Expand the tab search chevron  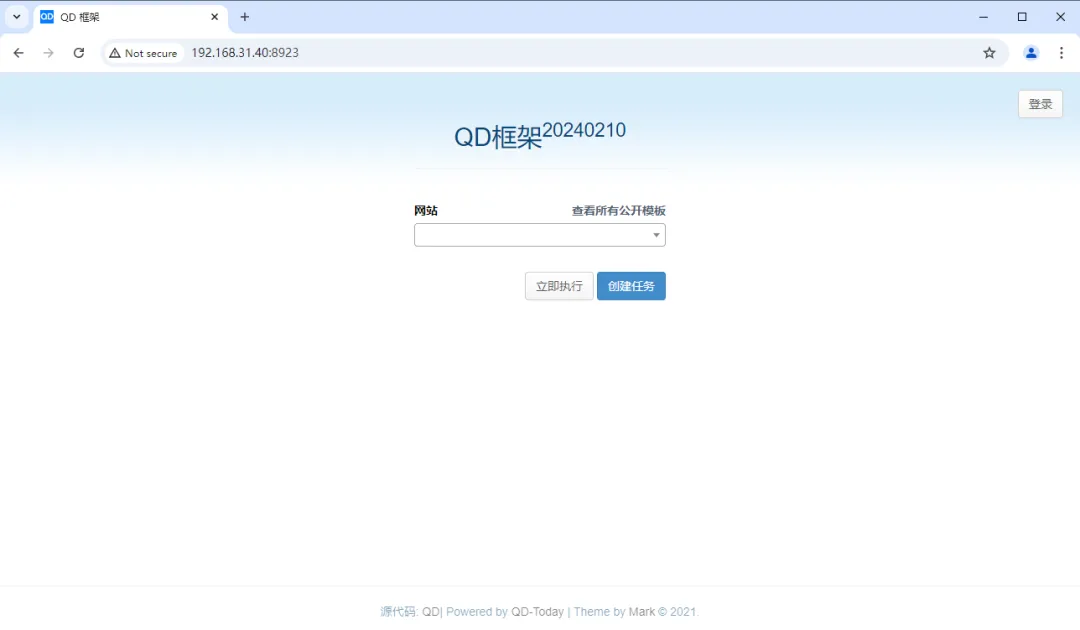tap(17, 17)
